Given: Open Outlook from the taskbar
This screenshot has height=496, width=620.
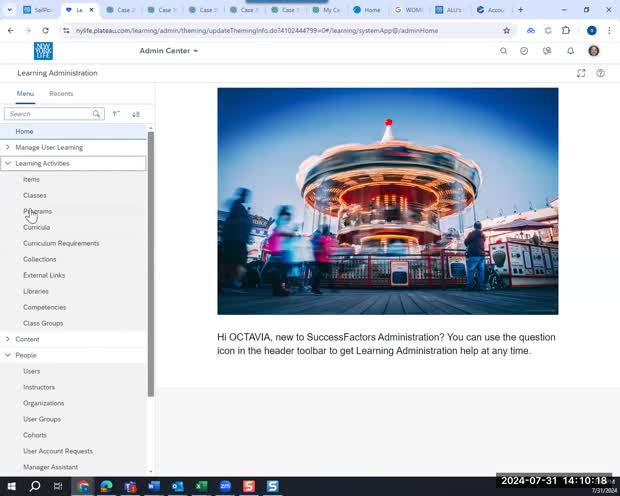Looking at the screenshot, I should (178, 486).
